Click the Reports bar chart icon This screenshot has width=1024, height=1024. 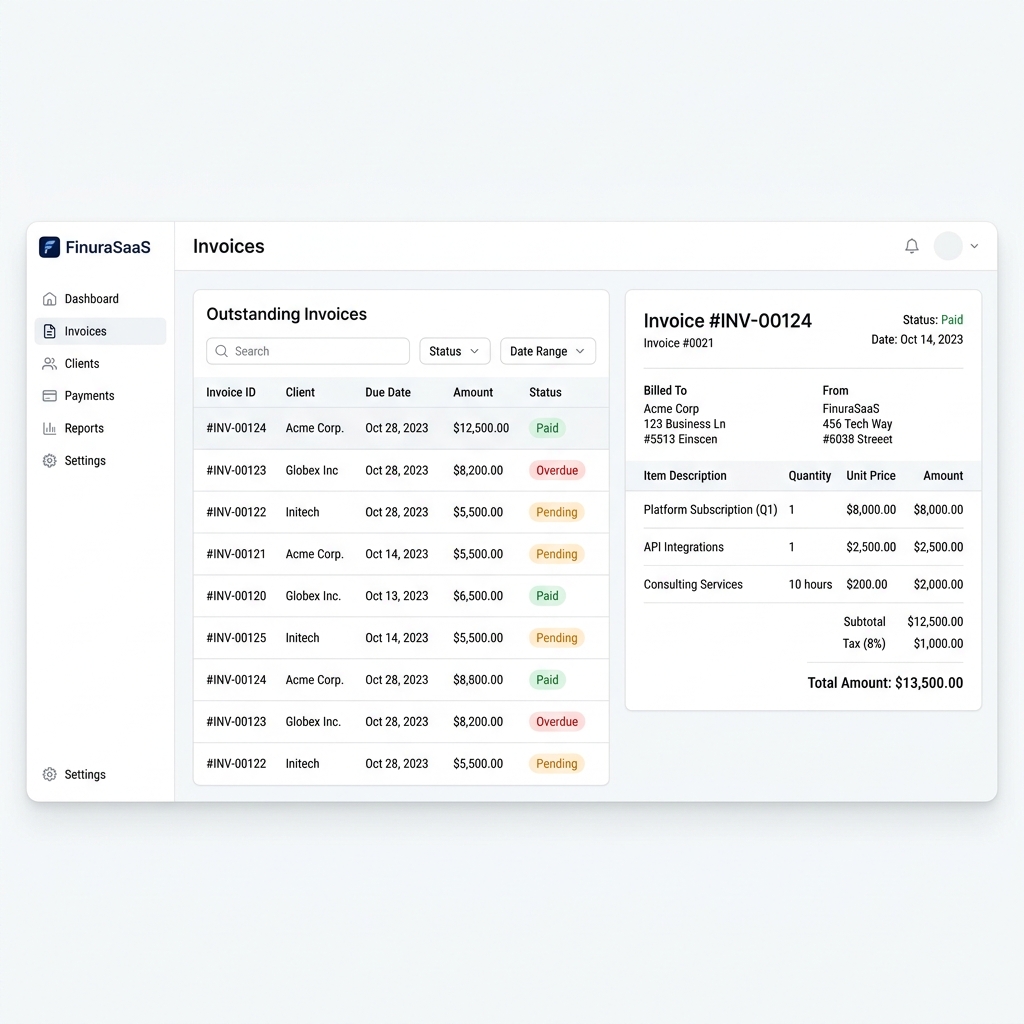(x=50, y=428)
